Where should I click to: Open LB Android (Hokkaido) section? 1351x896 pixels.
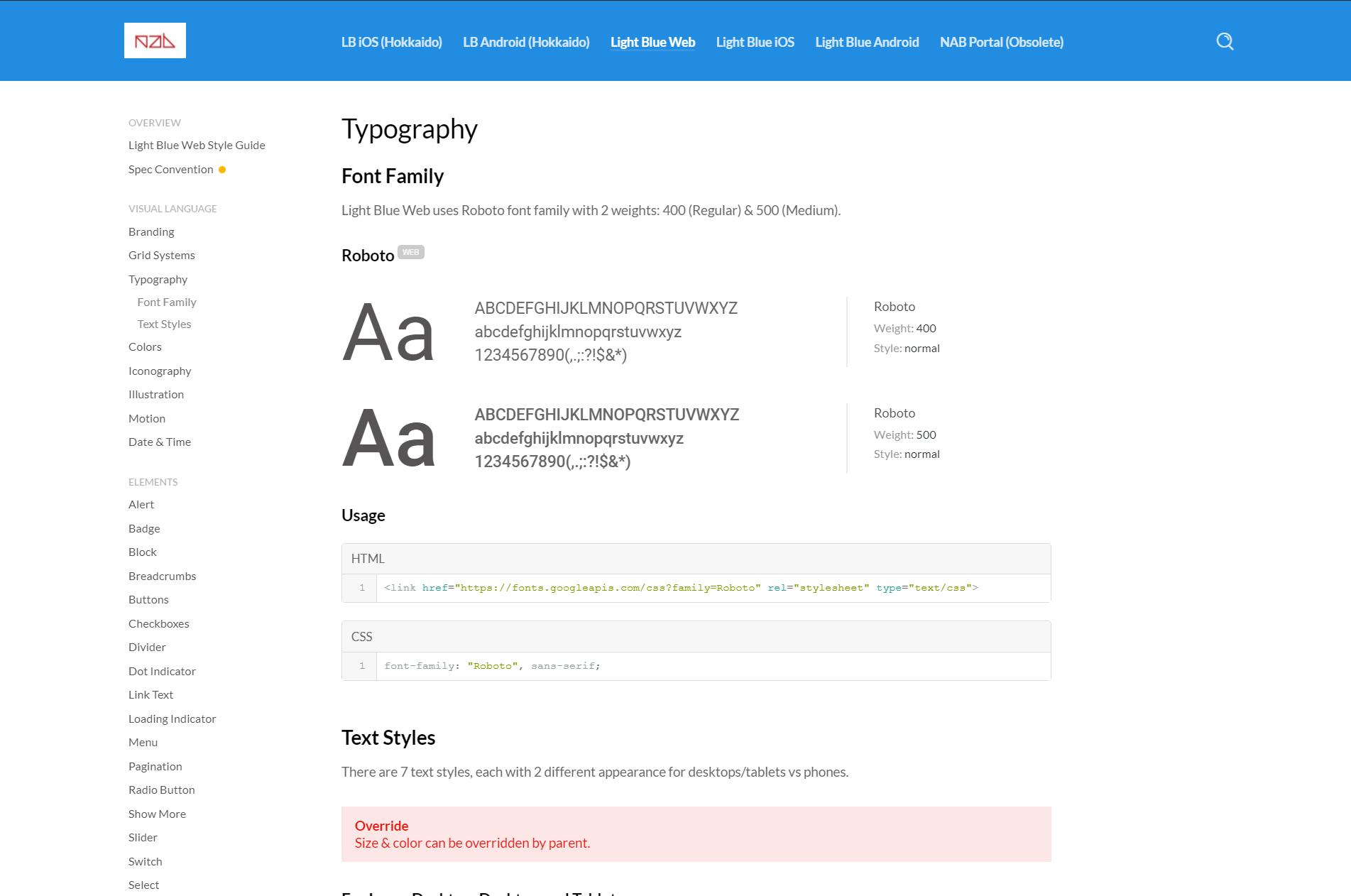pos(526,42)
